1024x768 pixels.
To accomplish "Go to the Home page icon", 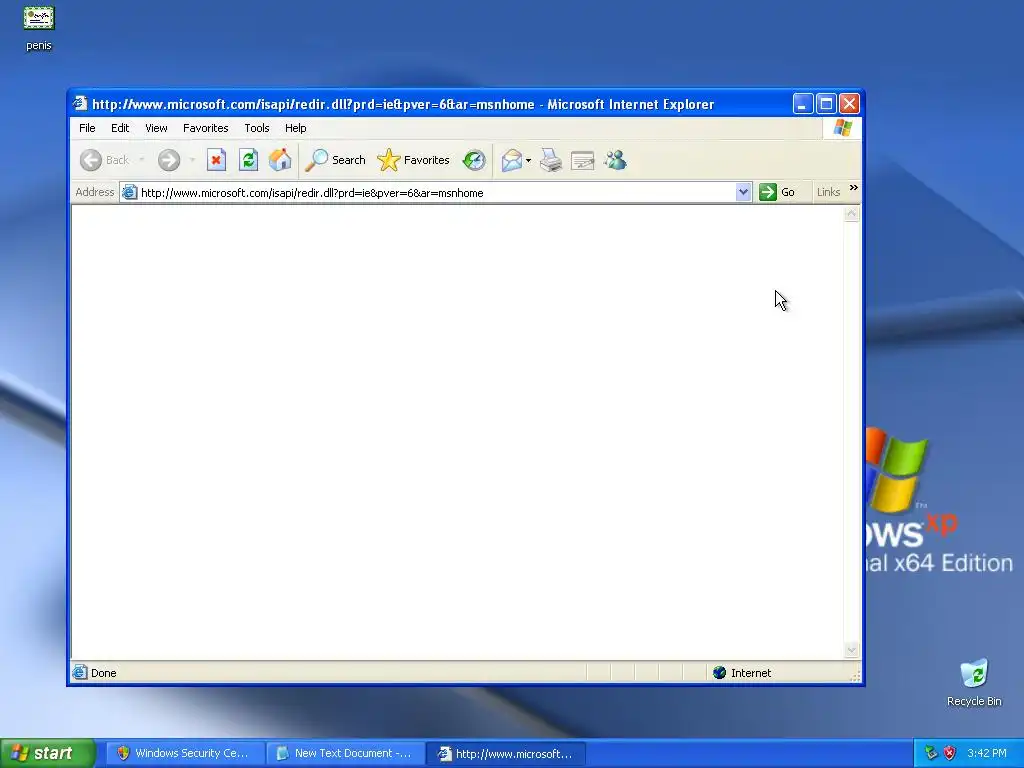I will (280, 160).
